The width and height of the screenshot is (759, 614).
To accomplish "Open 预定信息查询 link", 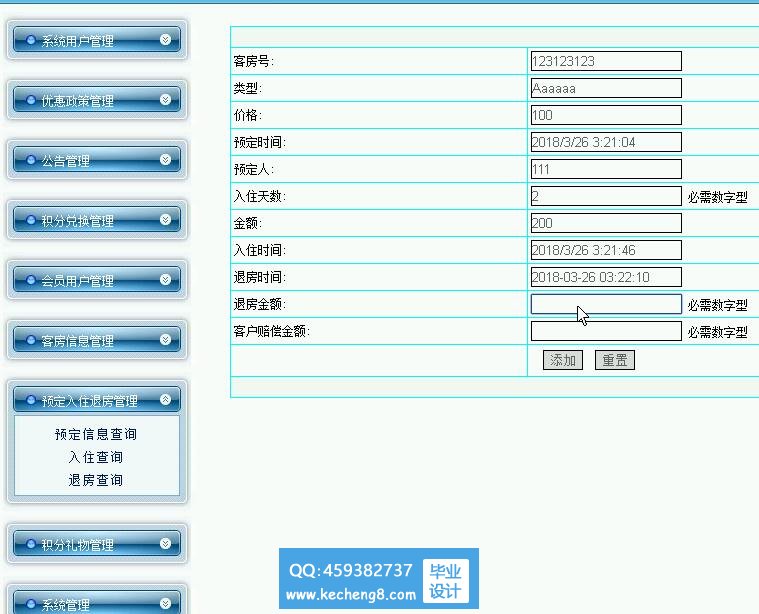I will point(96,434).
